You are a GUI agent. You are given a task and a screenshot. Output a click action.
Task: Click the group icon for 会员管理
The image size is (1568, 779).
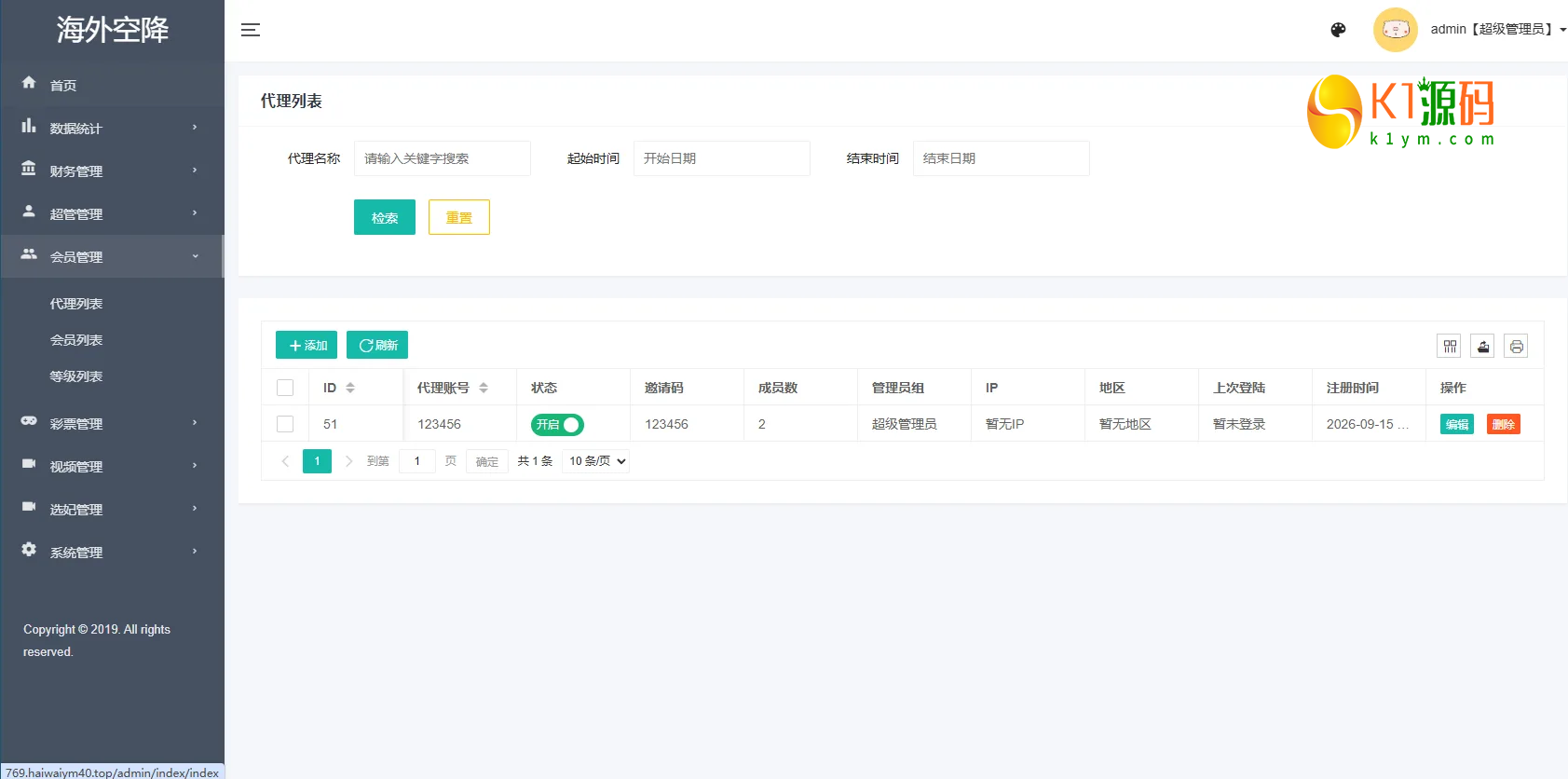click(29, 254)
